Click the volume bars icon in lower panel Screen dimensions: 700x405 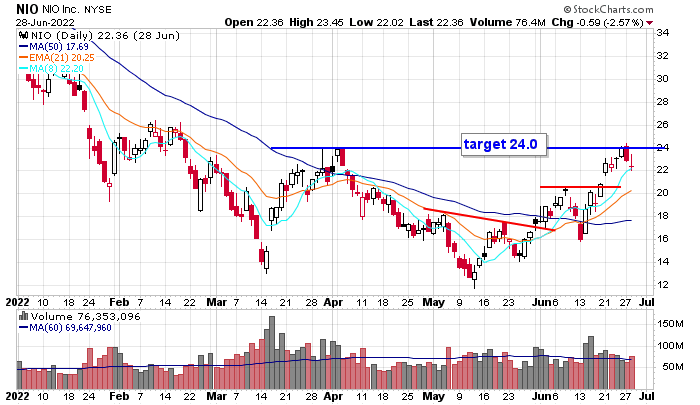23,317
